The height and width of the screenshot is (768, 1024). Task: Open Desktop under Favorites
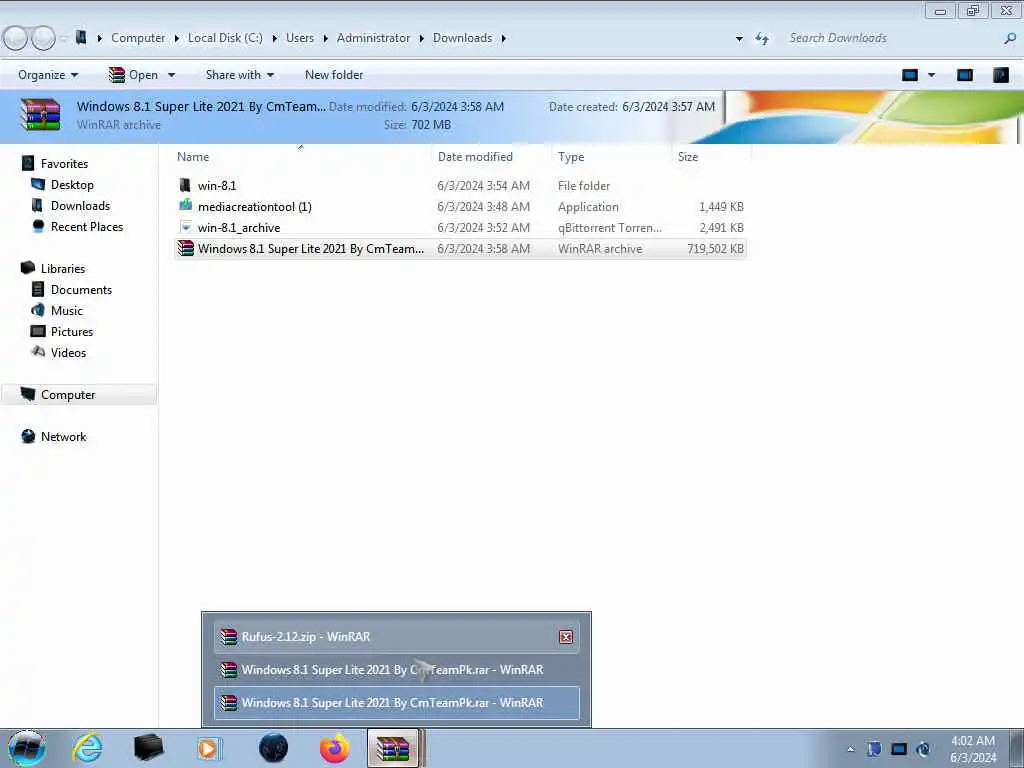tap(72, 185)
